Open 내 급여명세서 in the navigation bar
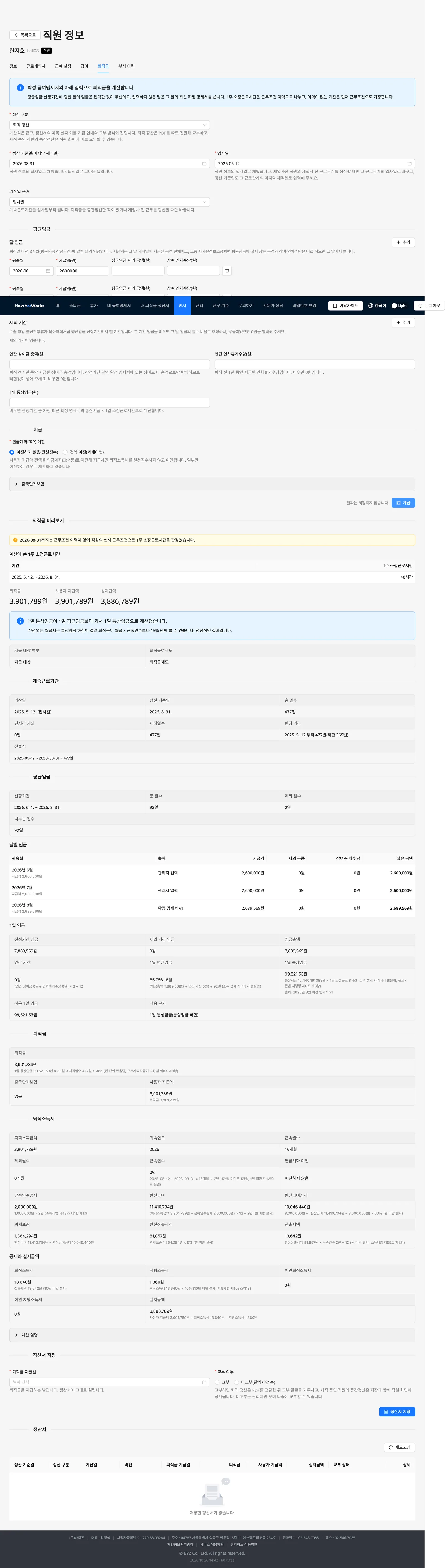 coord(119,306)
